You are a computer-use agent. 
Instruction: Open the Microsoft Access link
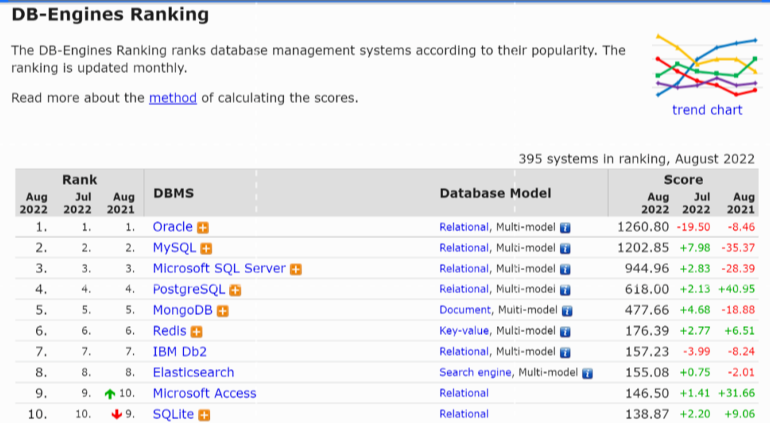click(204, 393)
